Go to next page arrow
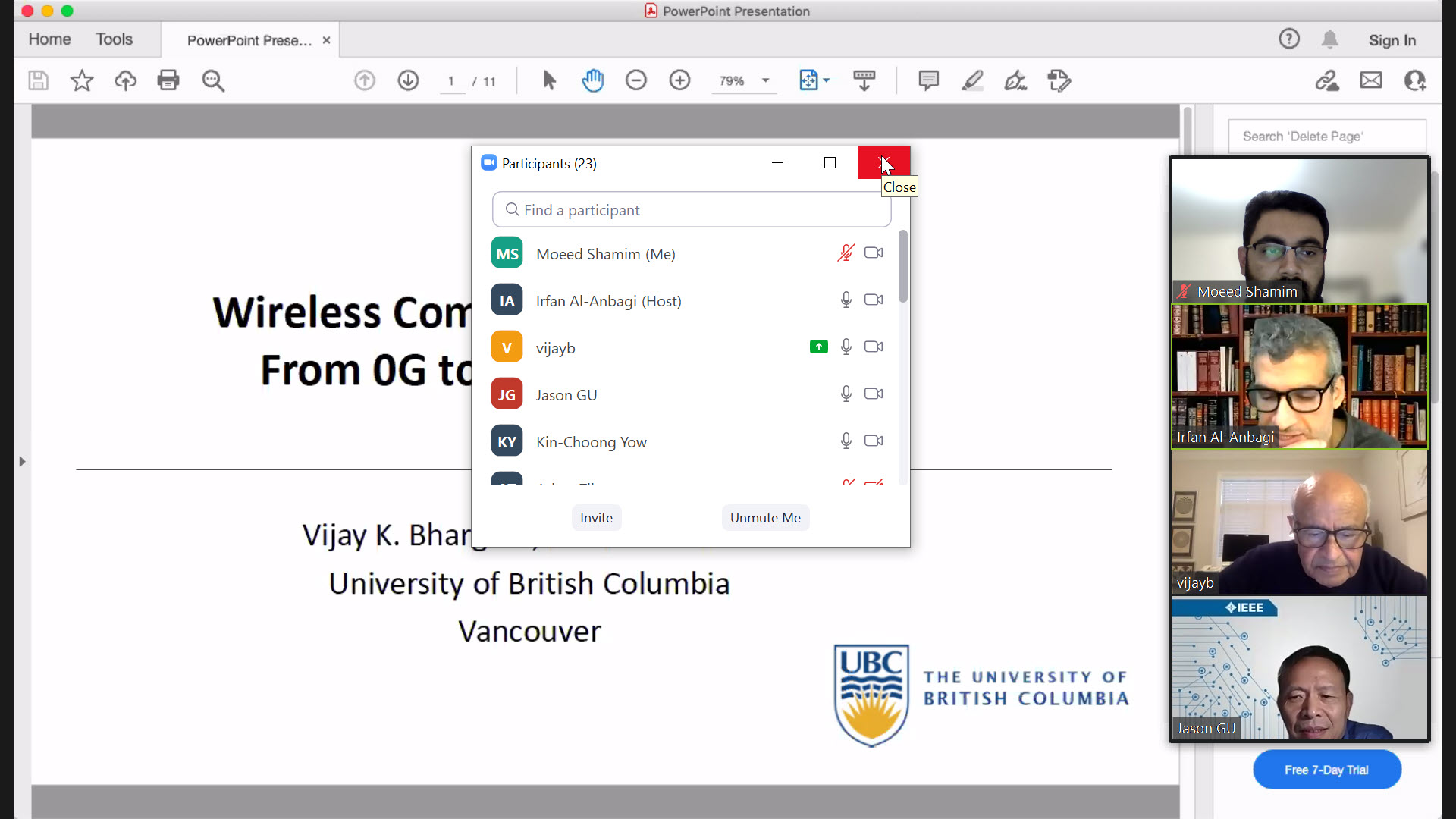Viewport: 1456px width, 819px height. [x=408, y=80]
